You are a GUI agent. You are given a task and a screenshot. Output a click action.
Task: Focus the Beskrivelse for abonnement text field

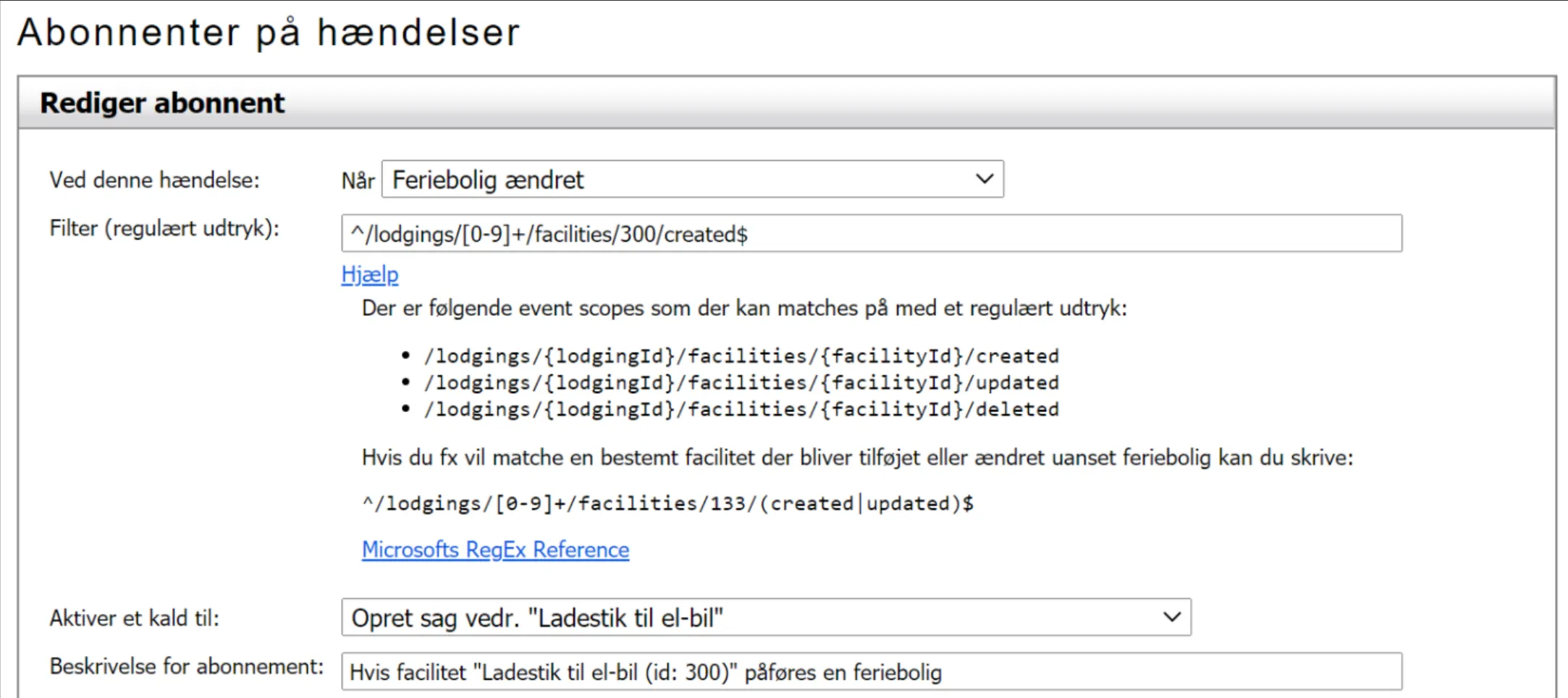871,672
